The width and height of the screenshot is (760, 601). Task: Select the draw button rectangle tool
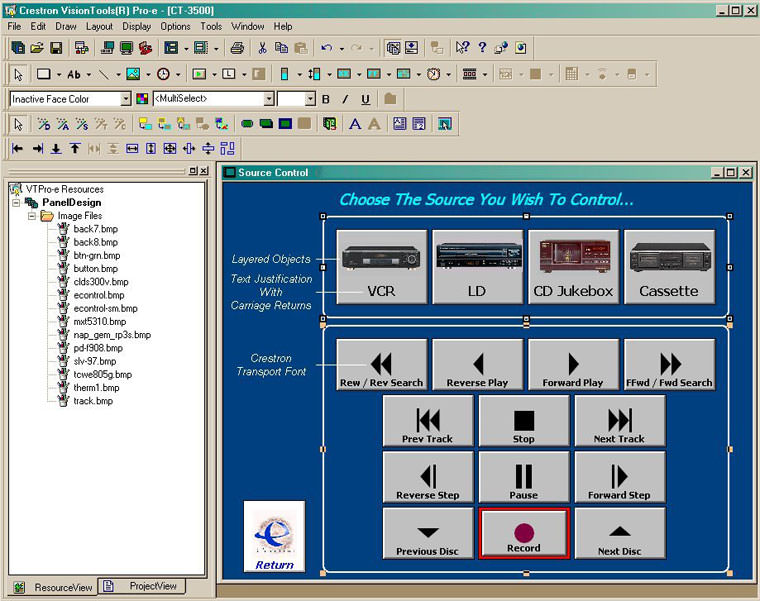[x=44, y=74]
